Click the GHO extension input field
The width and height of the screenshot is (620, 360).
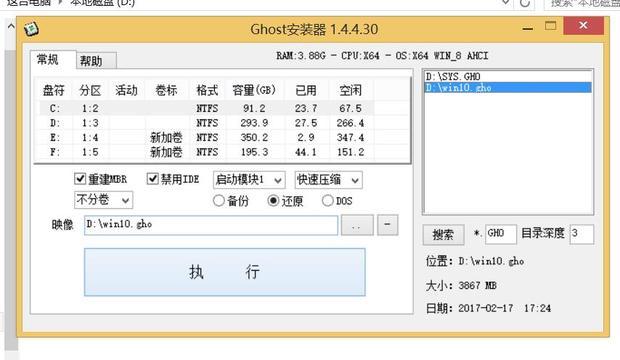tap(501, 234)
